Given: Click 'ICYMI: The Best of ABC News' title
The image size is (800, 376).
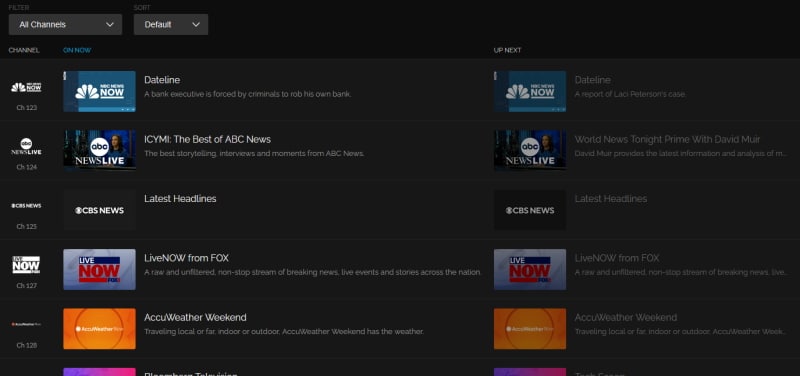Looking at the screenshot, I should (x=208, y=139).
